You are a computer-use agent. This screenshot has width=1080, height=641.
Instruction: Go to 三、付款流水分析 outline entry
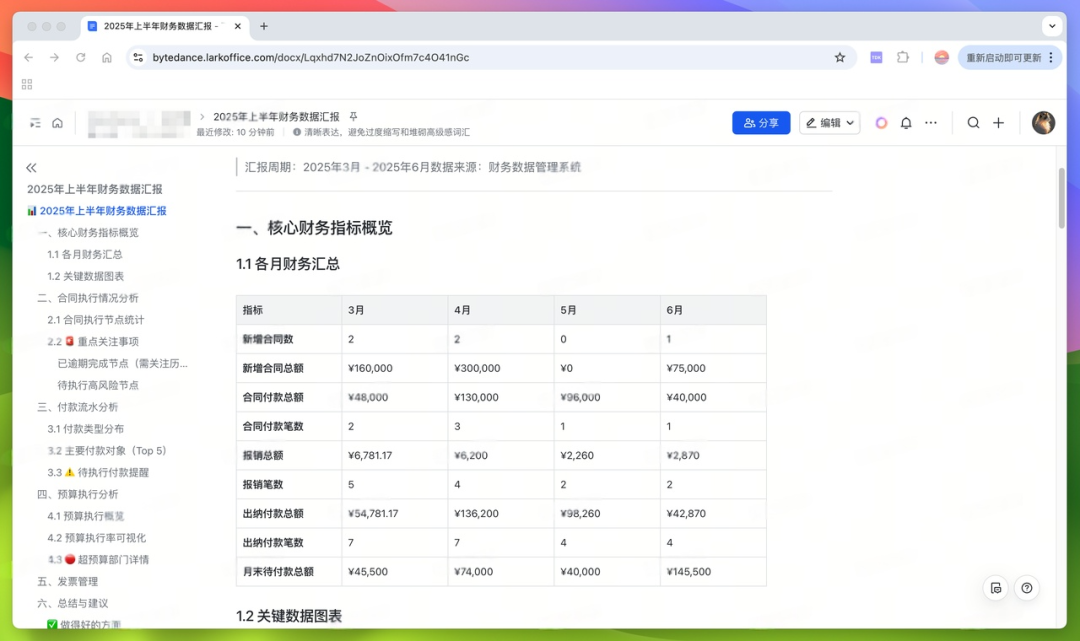pyautogui.click(x=78, y=407)
